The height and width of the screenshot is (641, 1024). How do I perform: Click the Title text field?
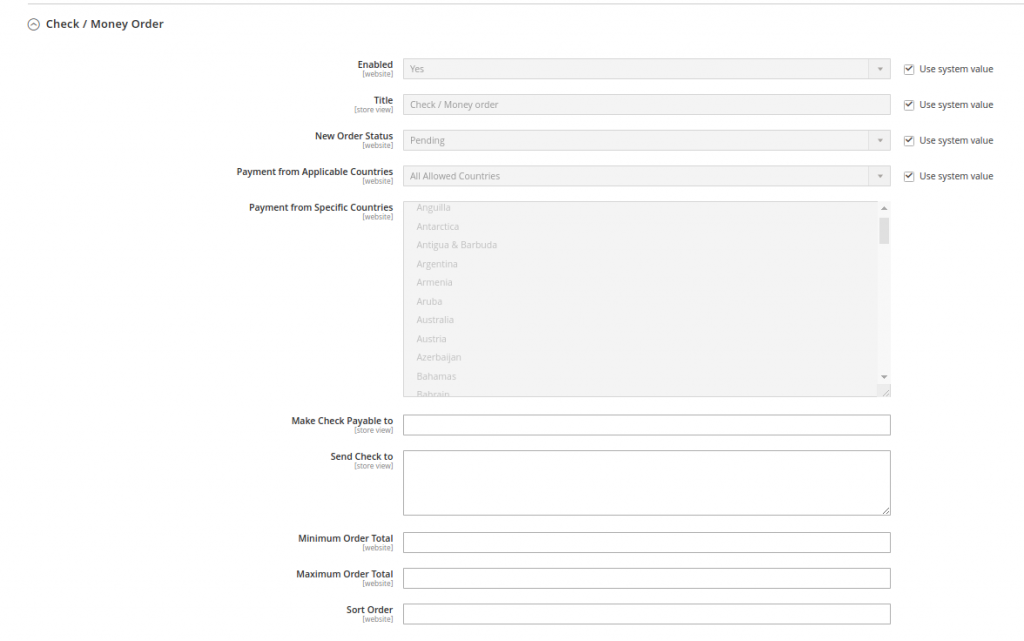pos(646,105)
